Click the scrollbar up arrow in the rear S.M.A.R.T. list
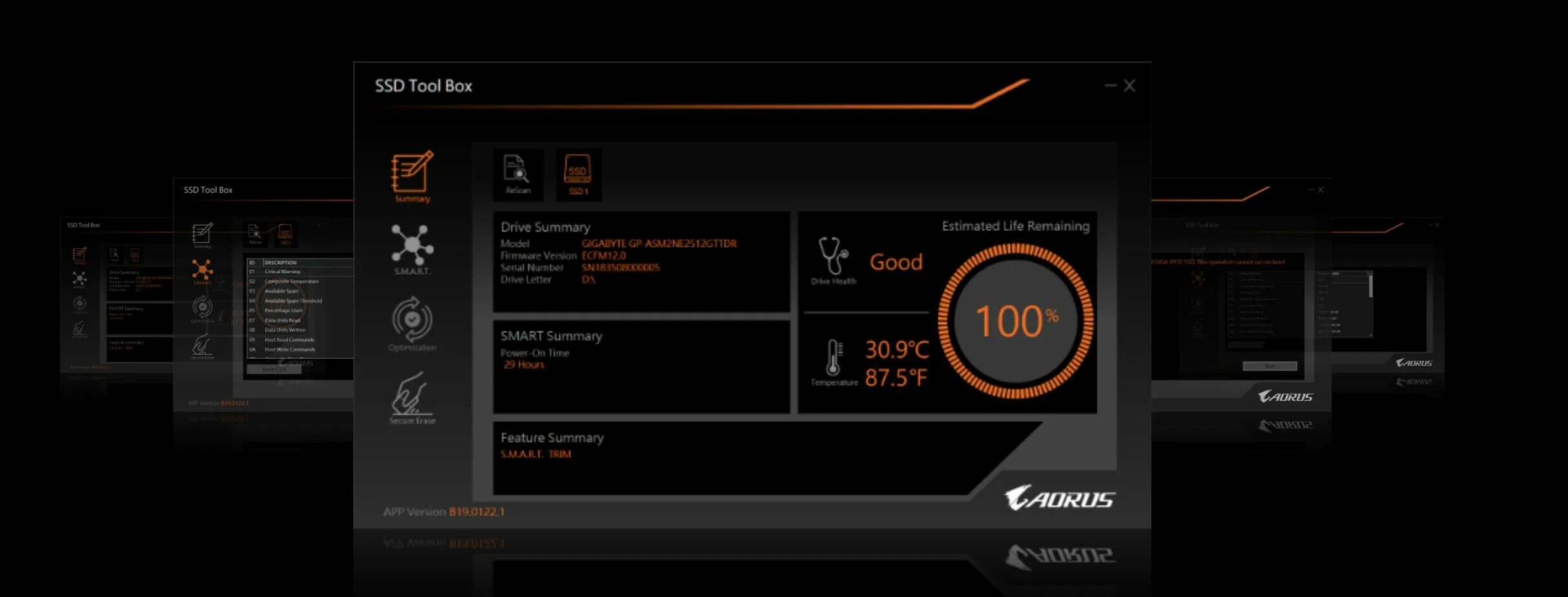Viewport: 1568px width, 597px height. point(1370,274)
